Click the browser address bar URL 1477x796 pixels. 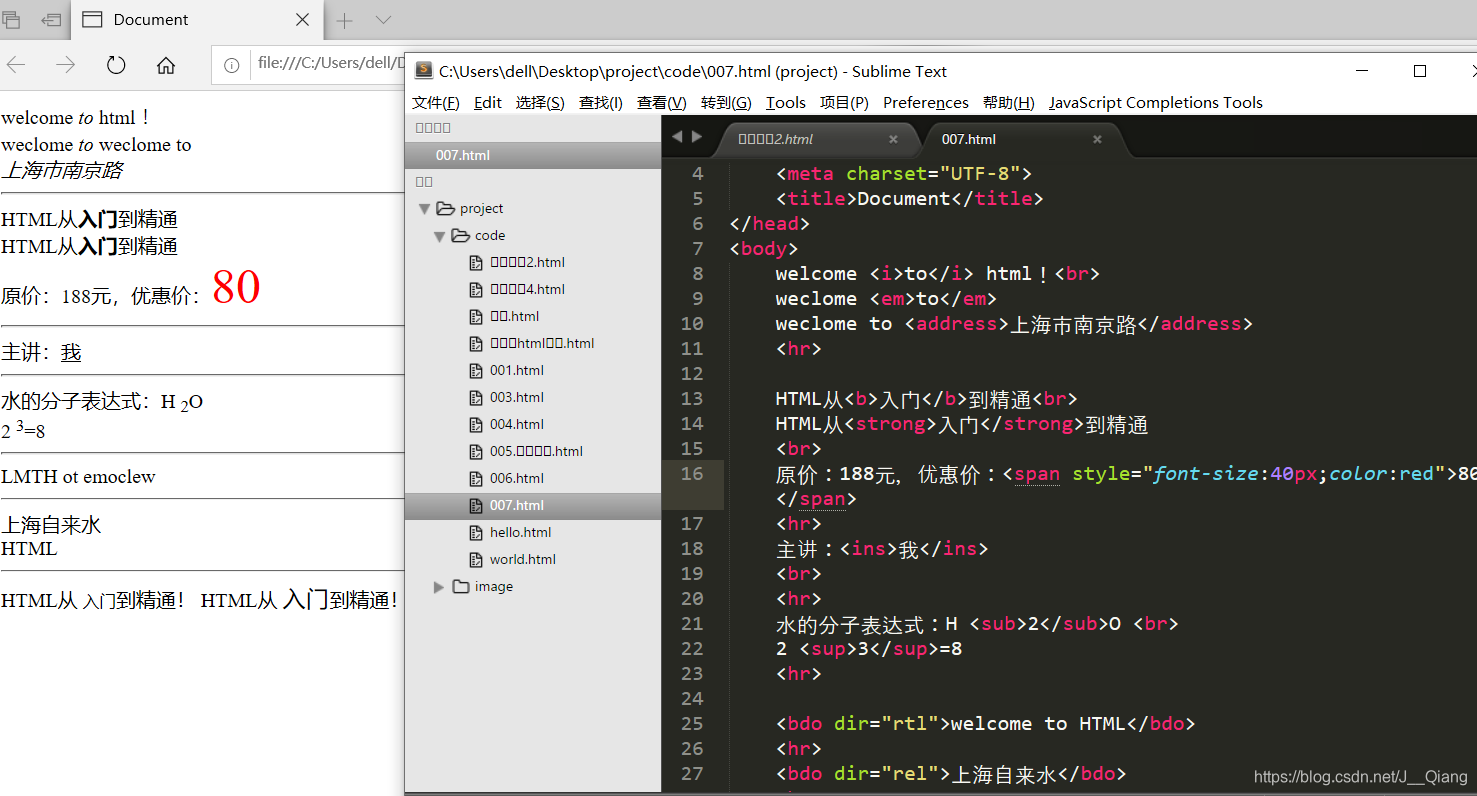point(330,64)
